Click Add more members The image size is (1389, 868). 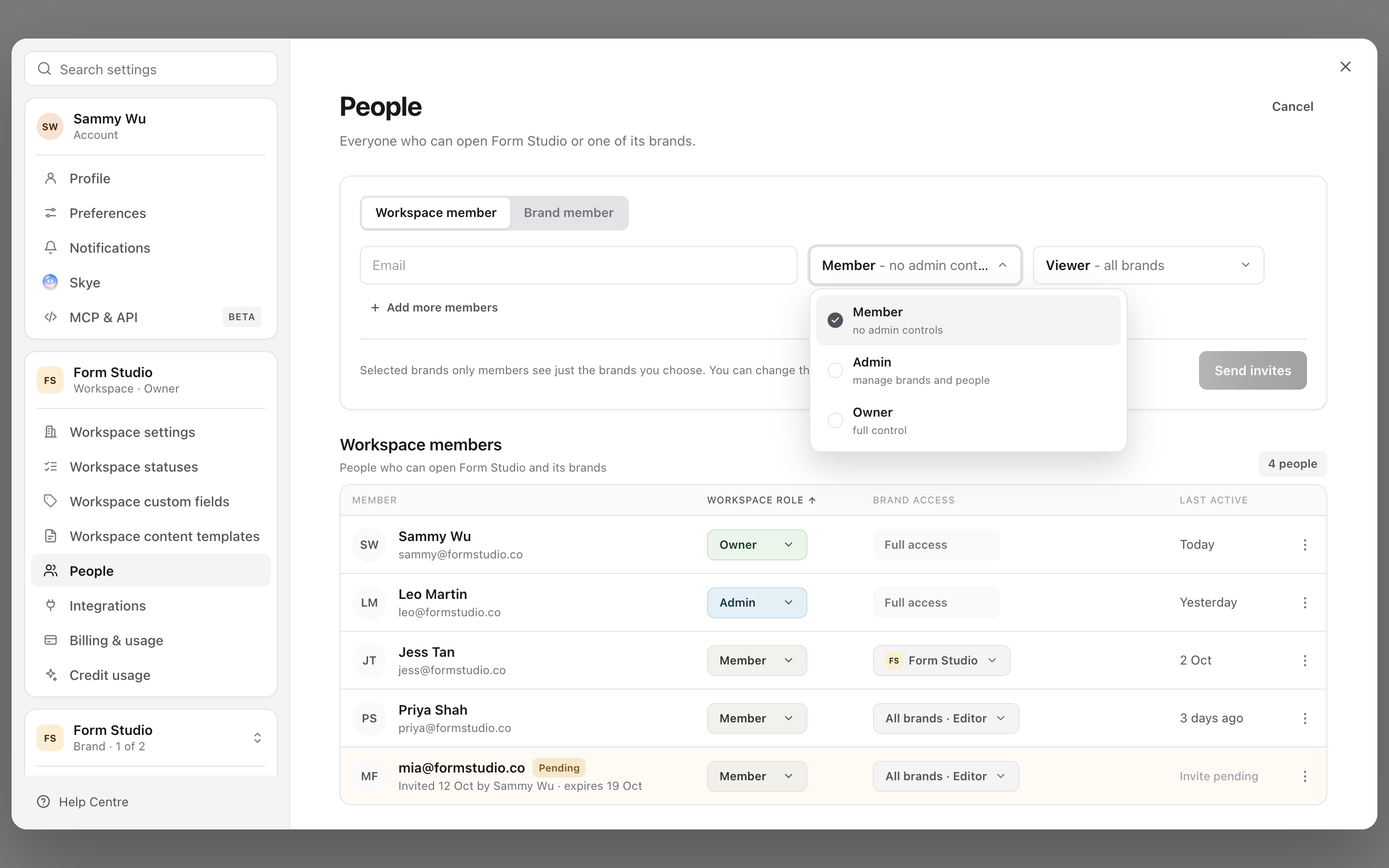[x=434, y=308]
